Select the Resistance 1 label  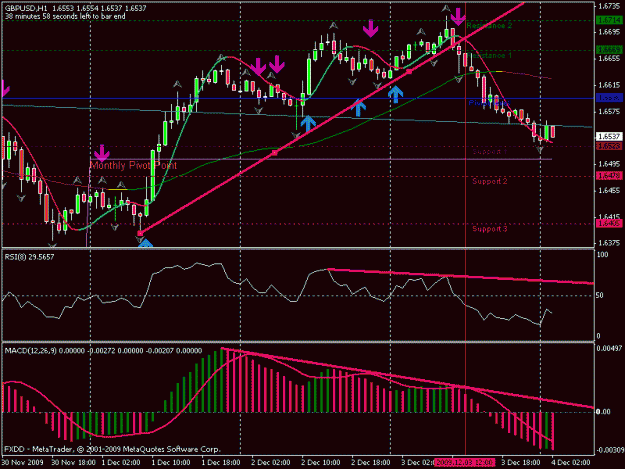pyautogui.click(x=491, y=55)
